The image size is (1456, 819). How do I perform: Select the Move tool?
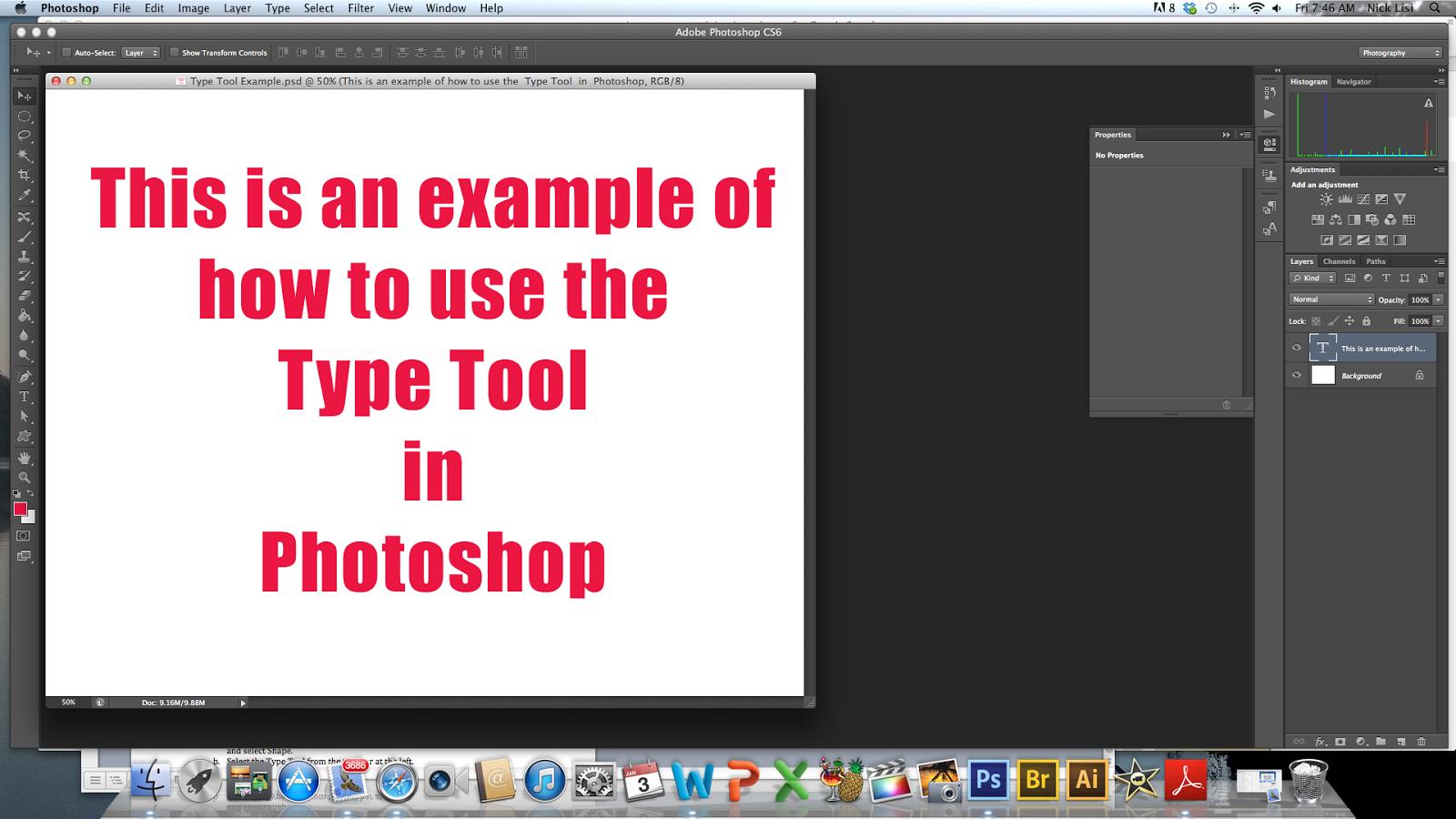(25, 95)
